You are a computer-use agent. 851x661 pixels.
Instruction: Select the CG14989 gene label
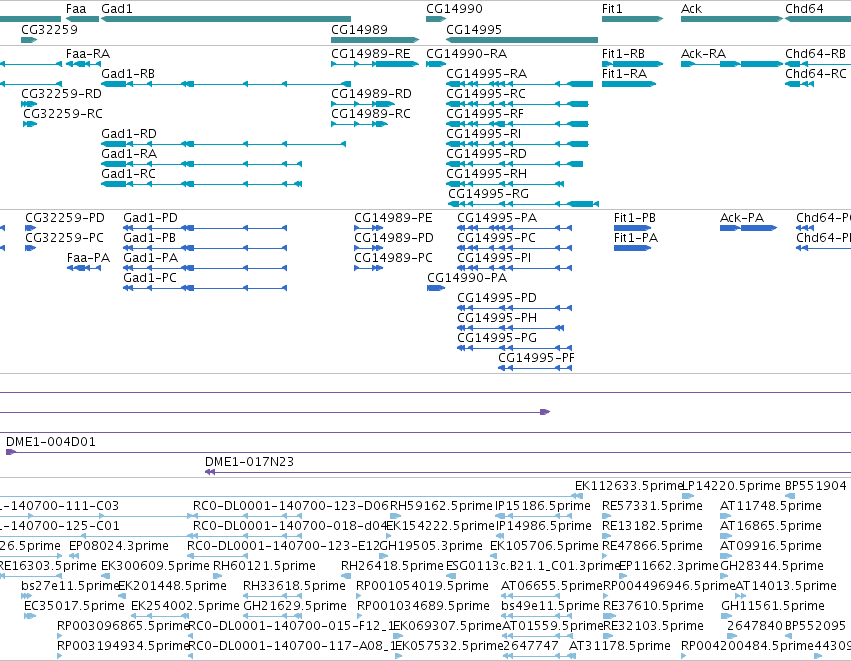(359, 29)
